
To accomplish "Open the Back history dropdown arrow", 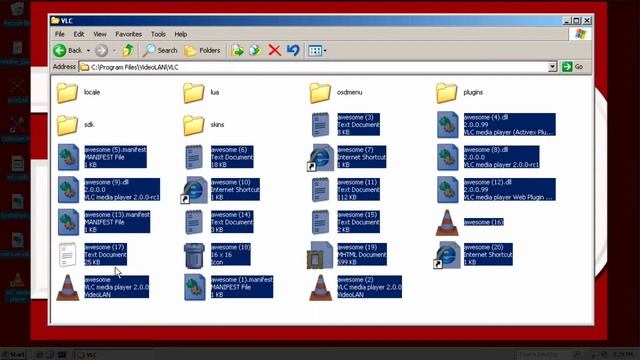I will pos(88,51).
